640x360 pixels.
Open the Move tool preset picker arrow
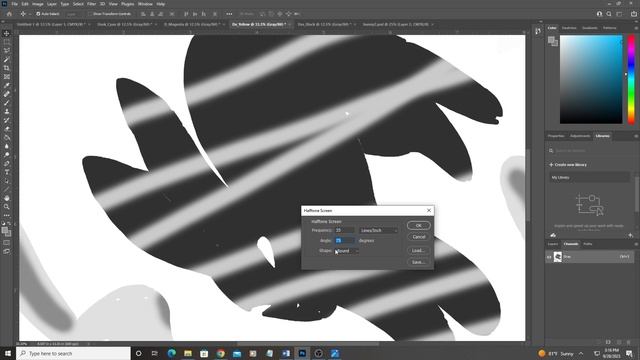click(x=30, y=14)
